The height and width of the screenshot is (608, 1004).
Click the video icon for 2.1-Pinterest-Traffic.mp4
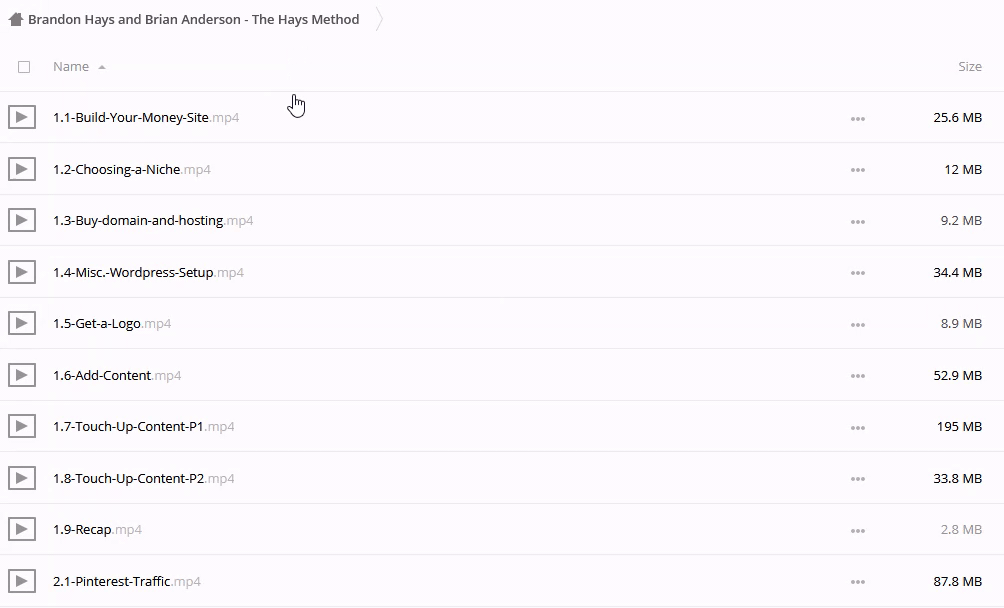[22, 581]
